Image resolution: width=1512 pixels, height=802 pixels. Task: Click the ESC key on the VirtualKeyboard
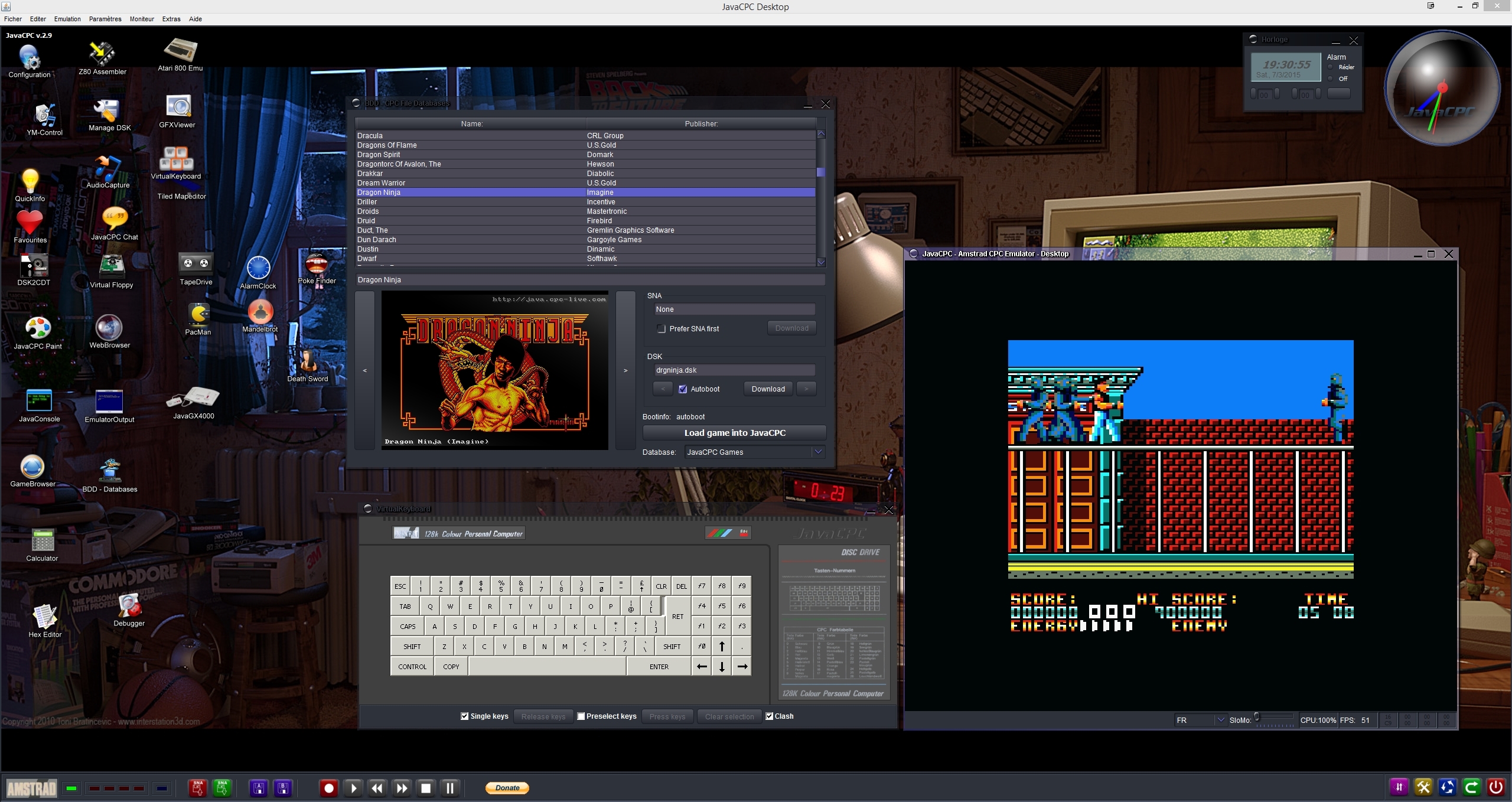(x=400, y=586)
